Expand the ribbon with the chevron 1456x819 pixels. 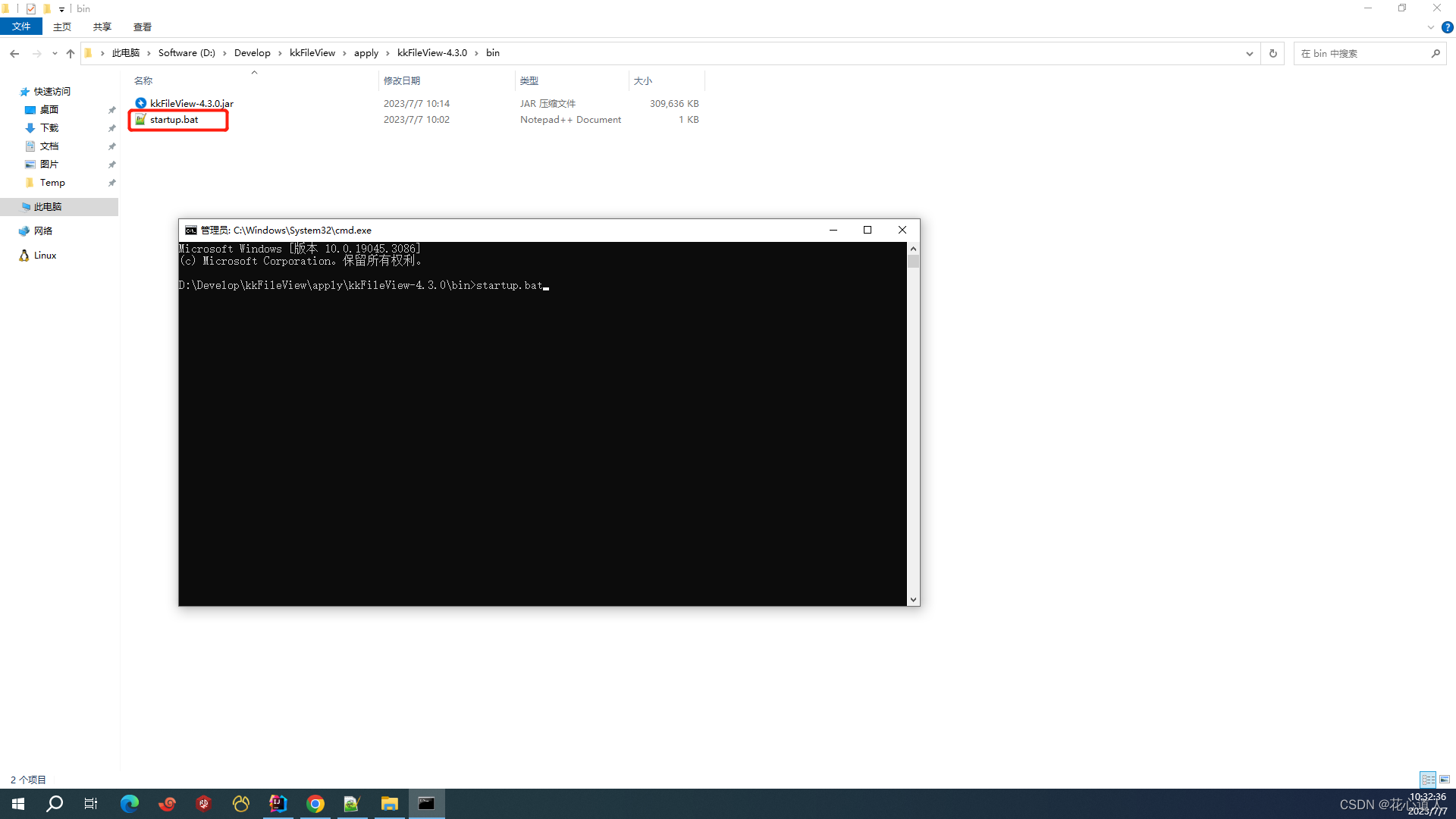(1430, 27)
